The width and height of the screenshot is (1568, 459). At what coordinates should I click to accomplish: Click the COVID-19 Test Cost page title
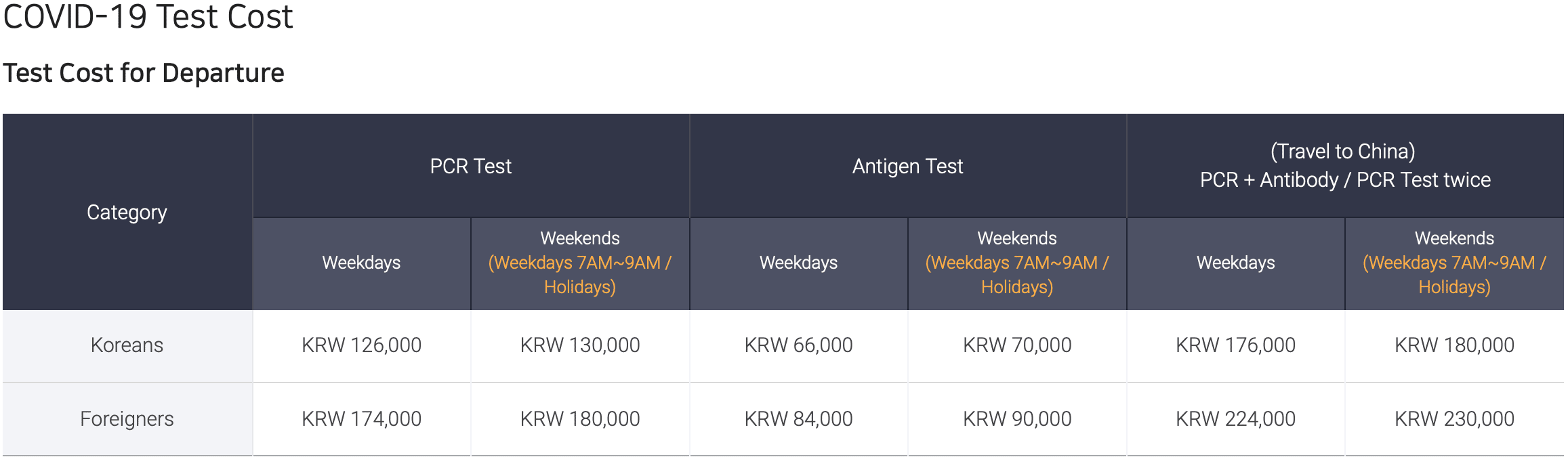coord(148,16)
